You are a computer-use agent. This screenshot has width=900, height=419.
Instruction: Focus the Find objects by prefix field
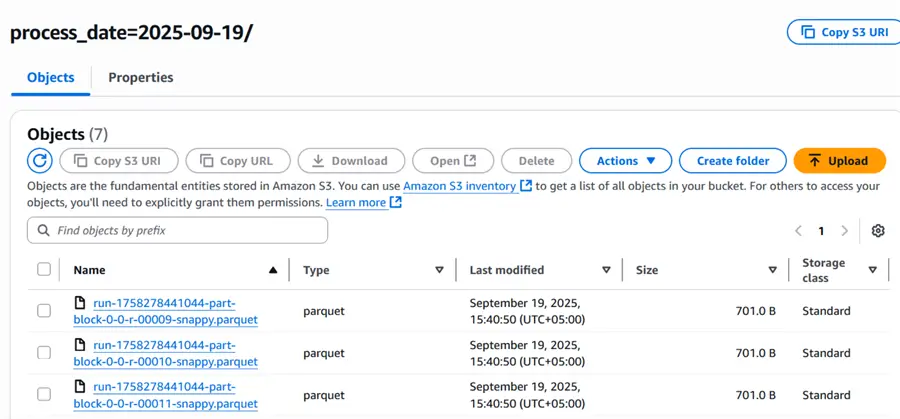177,230
